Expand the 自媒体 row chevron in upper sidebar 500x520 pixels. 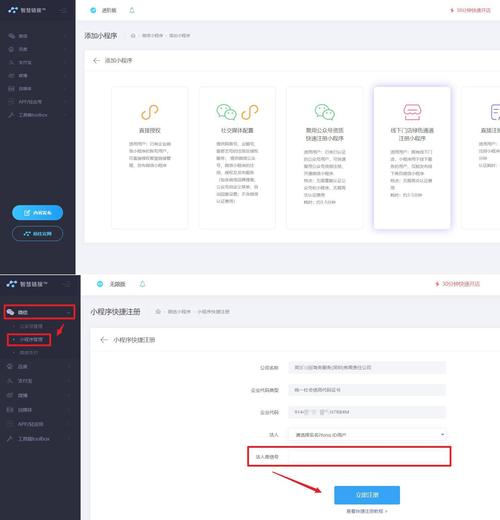(65, 89)
